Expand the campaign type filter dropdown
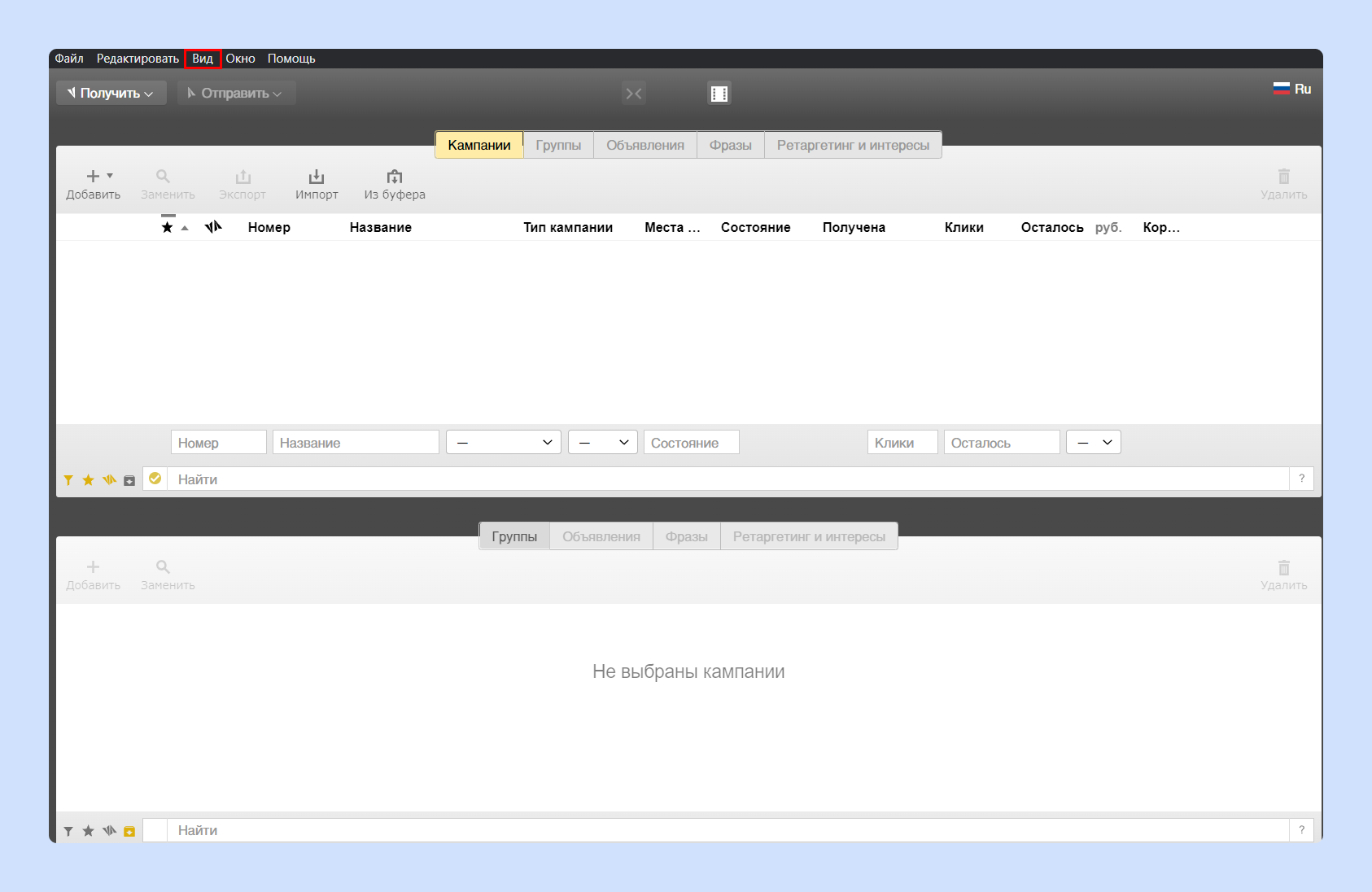Image resolution: width=1372 pixels, height=892 pixels. coord(504,442)
